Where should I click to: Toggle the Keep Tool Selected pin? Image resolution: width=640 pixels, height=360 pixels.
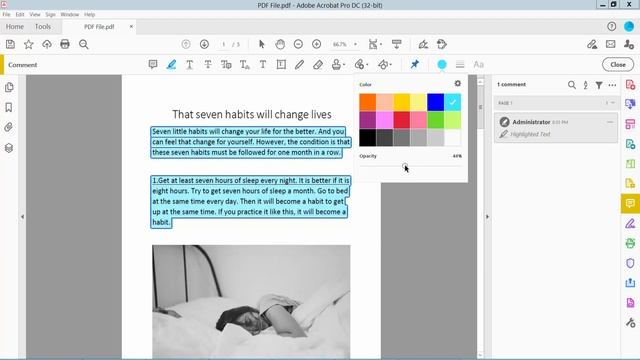[415, 64]
